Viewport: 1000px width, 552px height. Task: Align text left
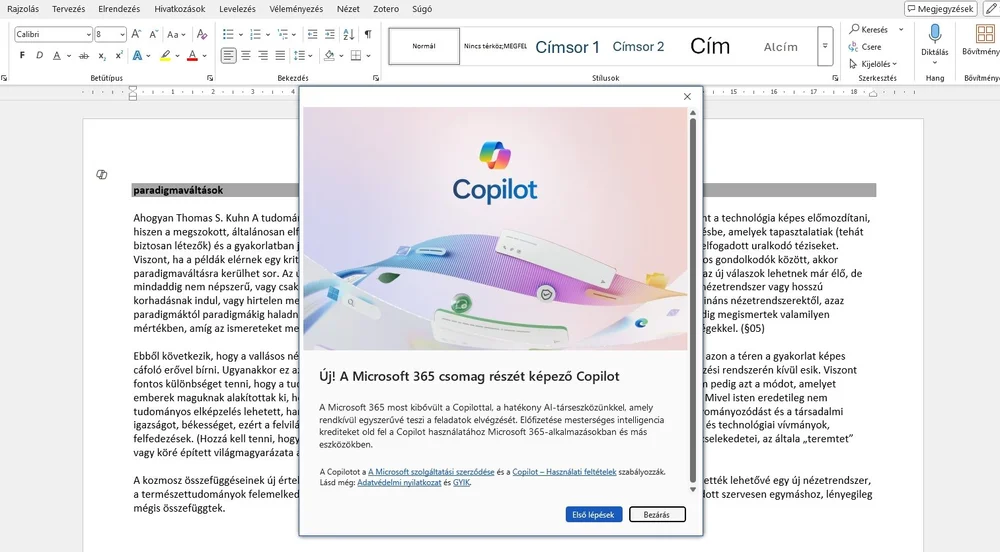[228, 55]
